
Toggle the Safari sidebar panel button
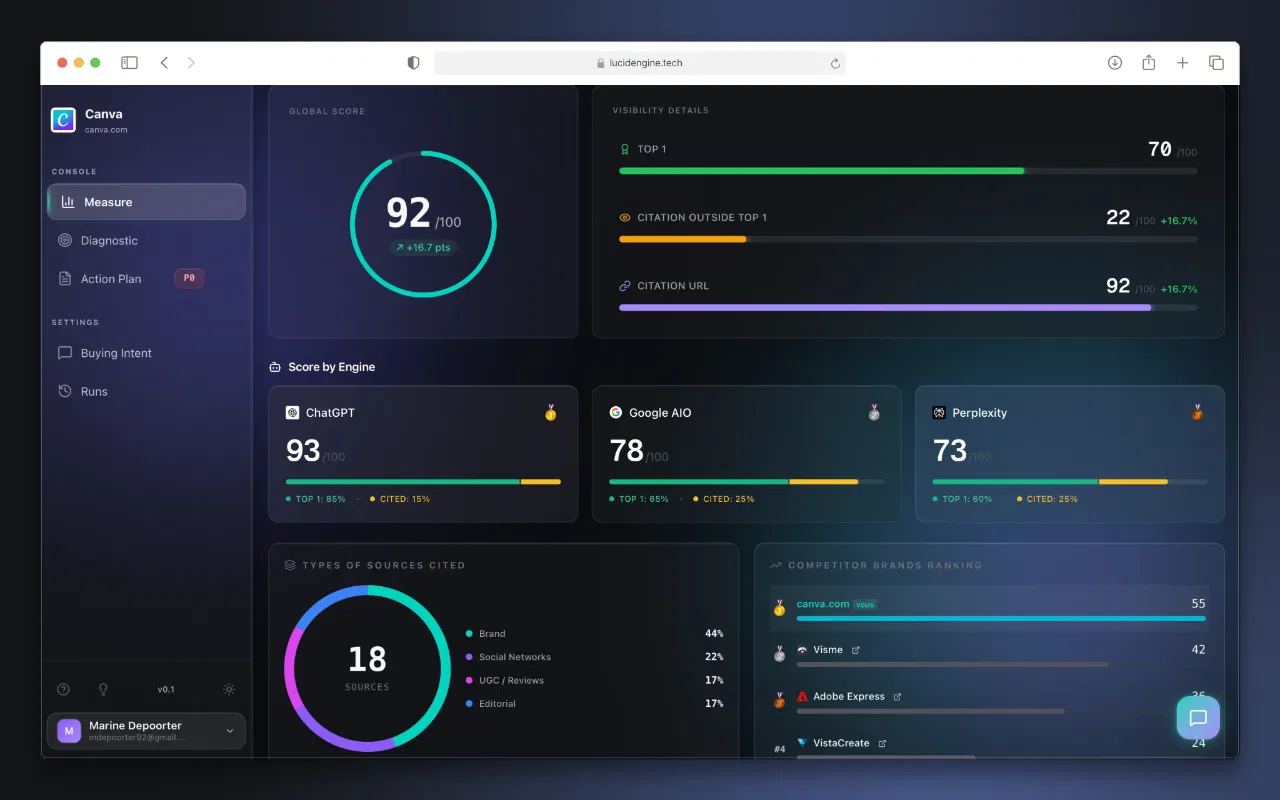(129, 63)
